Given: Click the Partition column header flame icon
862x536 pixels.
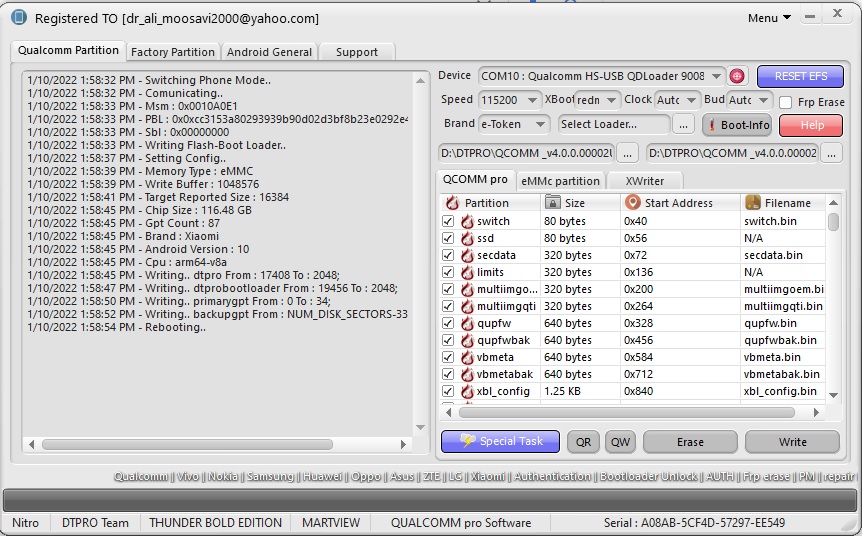Looking at the screenshot, I should point(452,202).
